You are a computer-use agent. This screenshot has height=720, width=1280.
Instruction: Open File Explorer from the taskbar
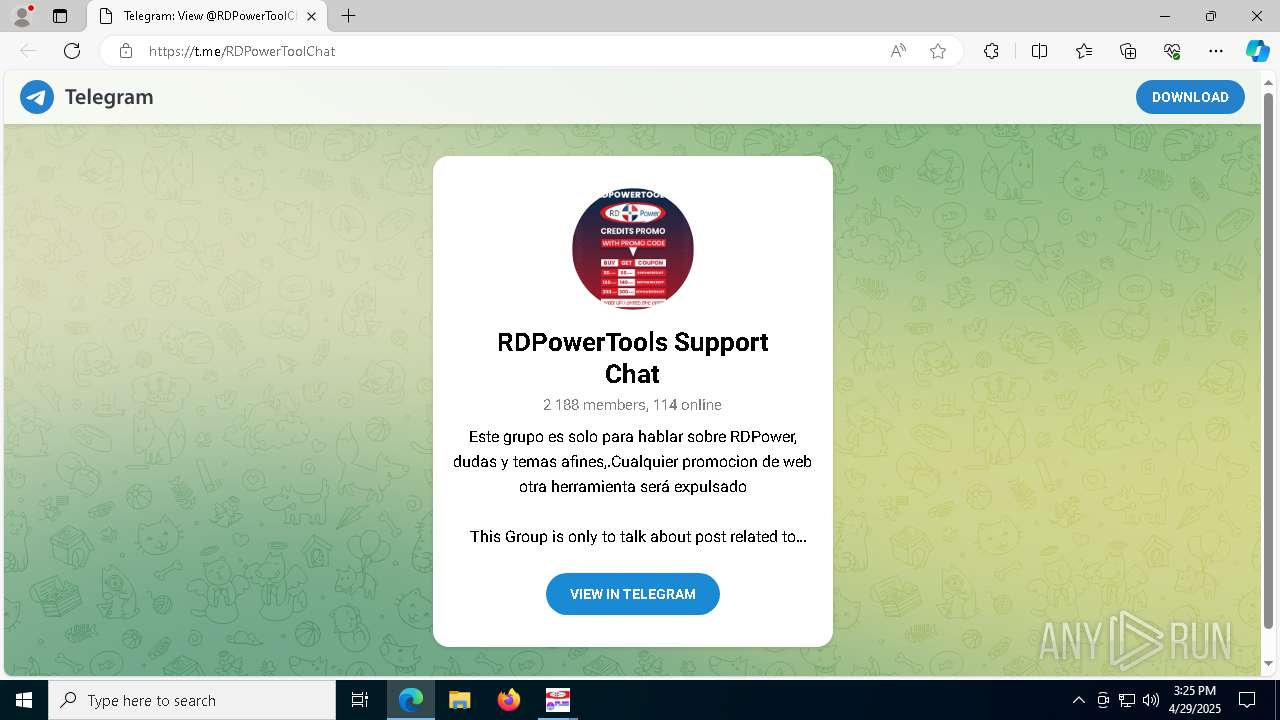click(x=459, y=700)
